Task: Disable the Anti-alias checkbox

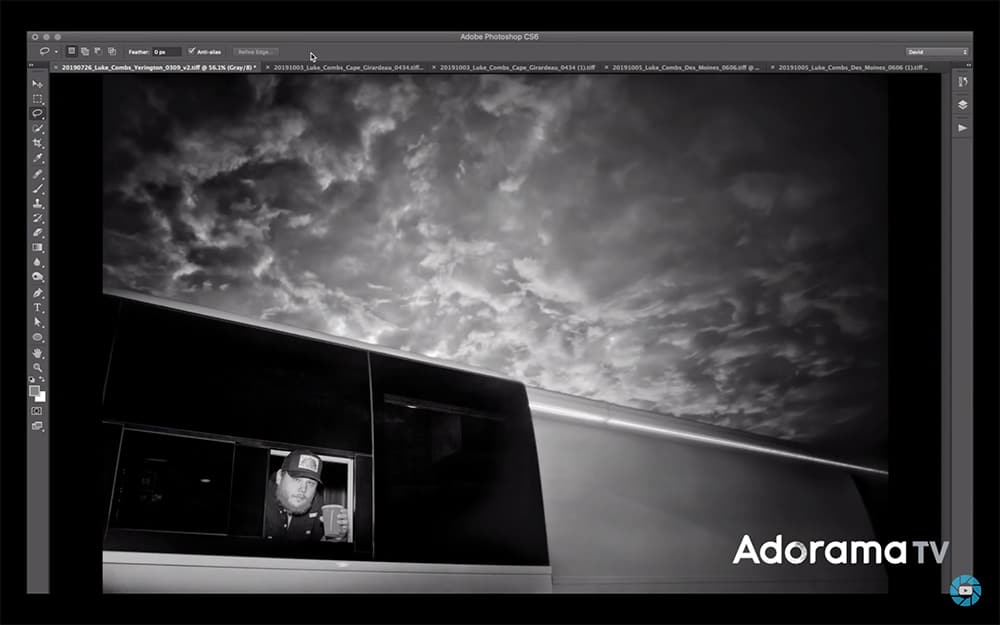Action: tap(191, 51)
